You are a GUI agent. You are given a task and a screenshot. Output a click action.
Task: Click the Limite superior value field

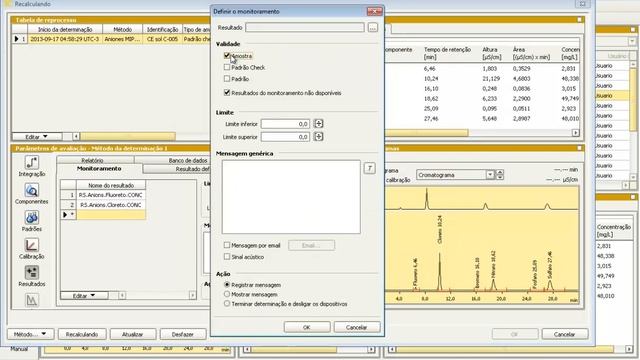coord(285,137)
